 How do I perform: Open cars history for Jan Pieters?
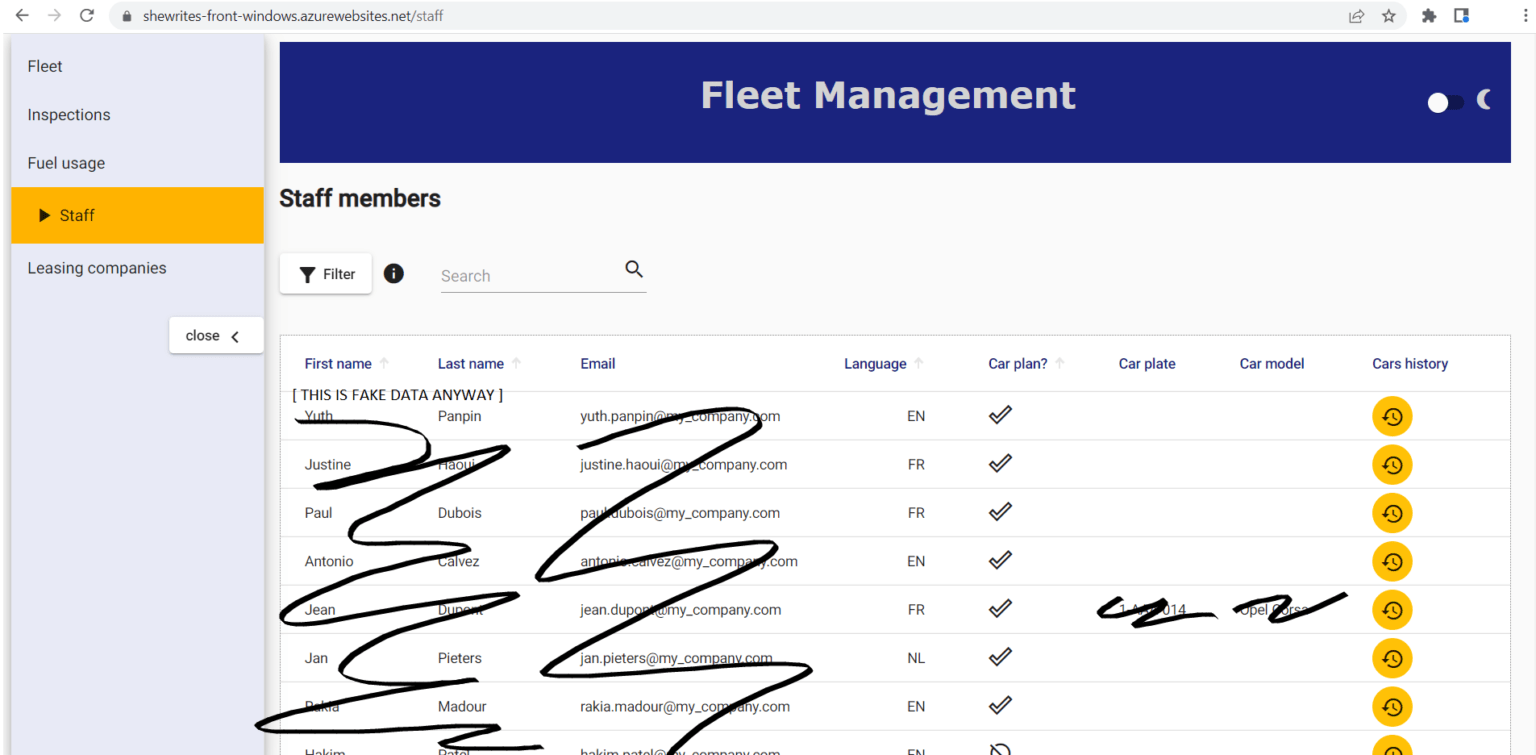point(1392,658)
